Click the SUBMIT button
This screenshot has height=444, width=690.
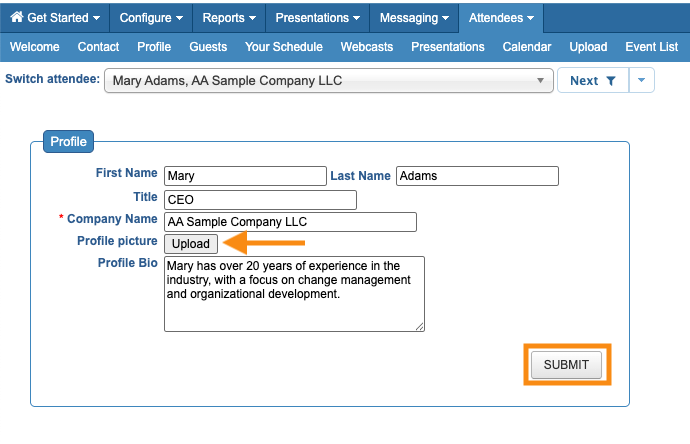[566, 365]
